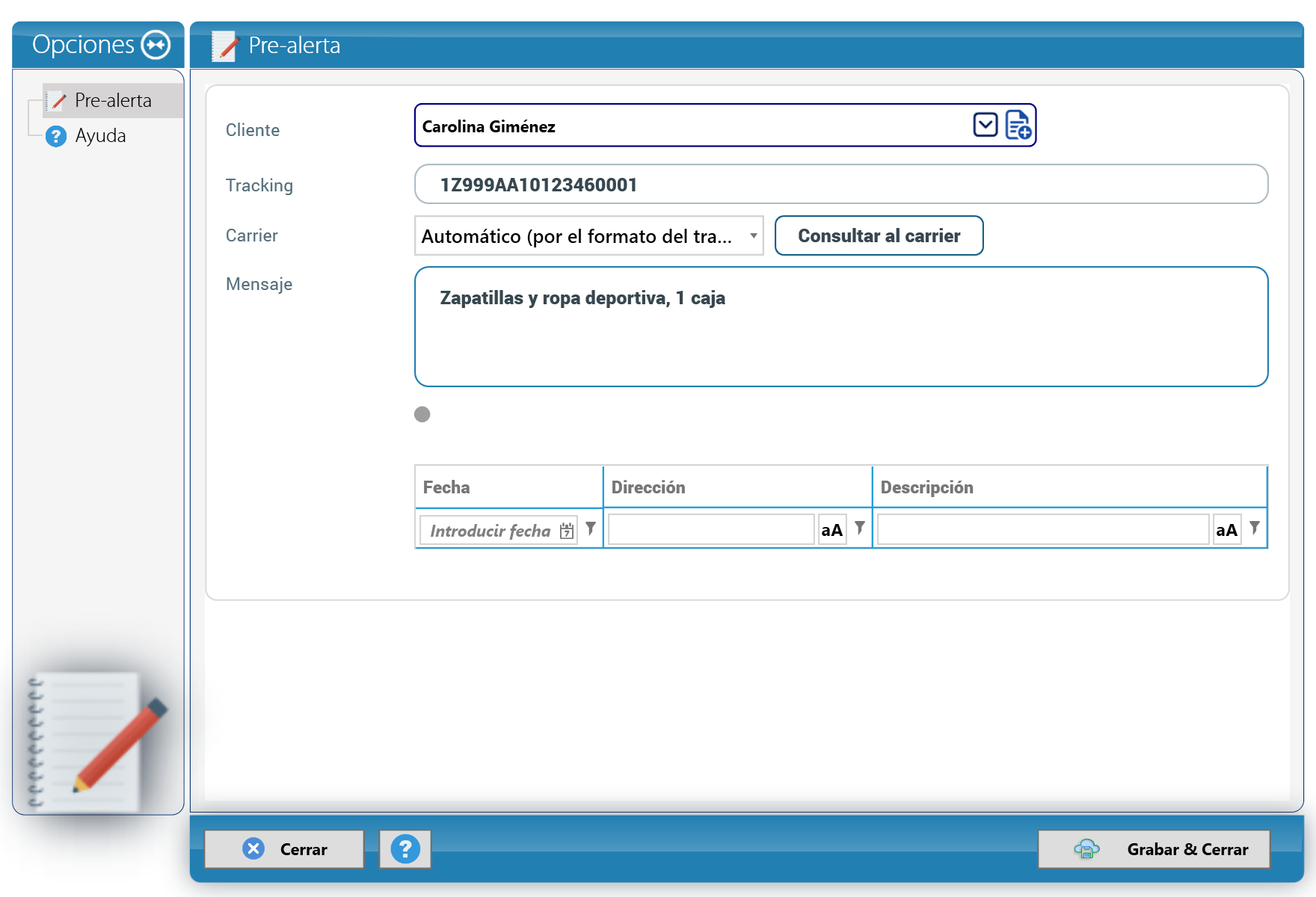1316x897 pixels.
Task: Collapse the Opciones panel arrows icon
Action: (156, 45)
